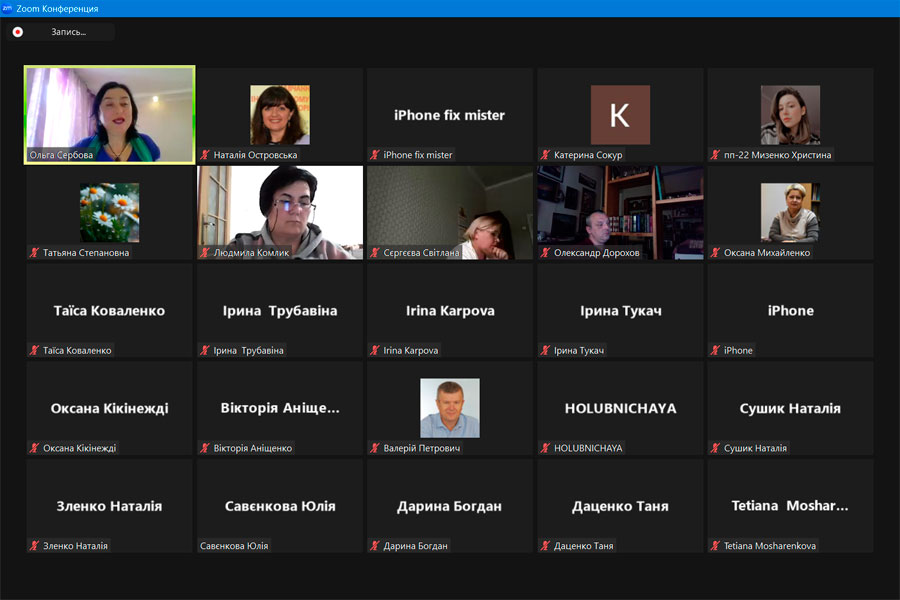Viewport: 900px width, 600px height.
Task: Select Ольга Сербова's active speaker video
Action: [109, 114]
